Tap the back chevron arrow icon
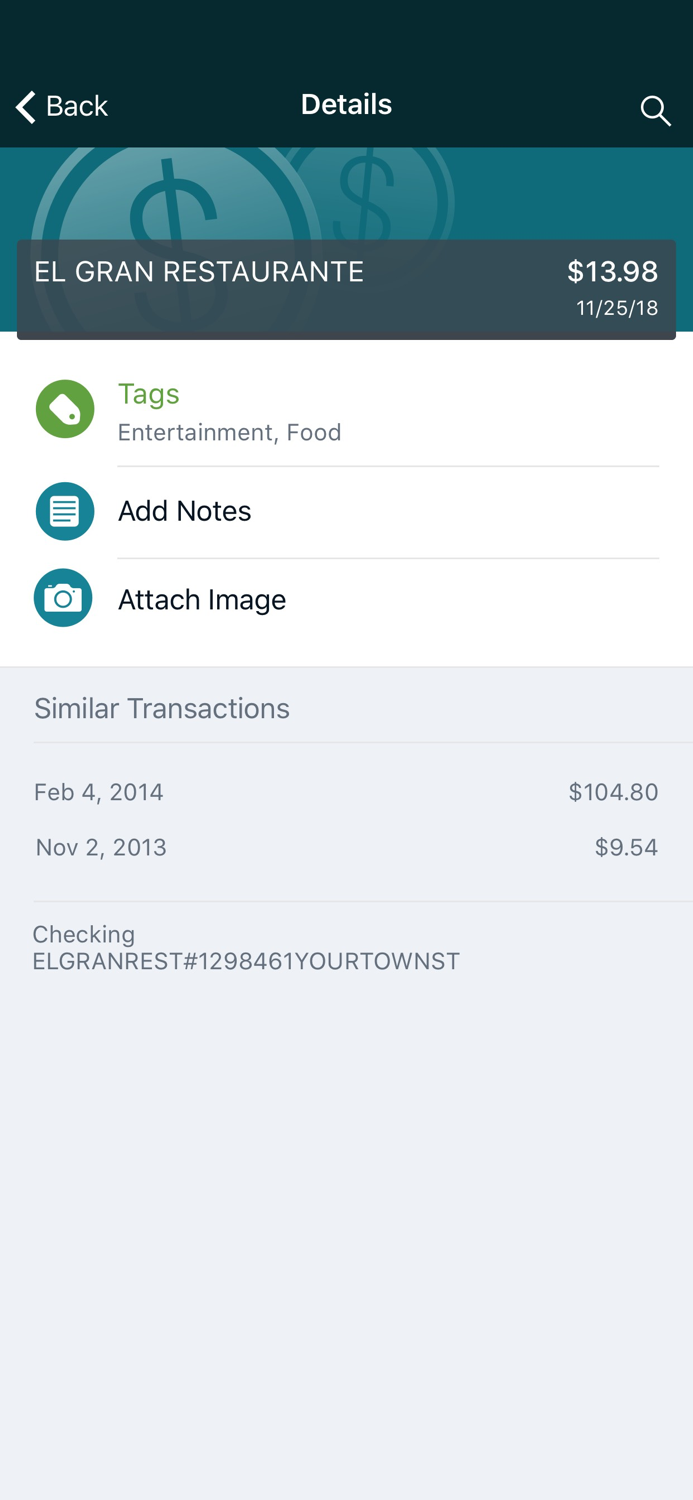Image resolution: width=693 pixels, height=1500 pixels. pyautogui.click(x=26, y=107)
